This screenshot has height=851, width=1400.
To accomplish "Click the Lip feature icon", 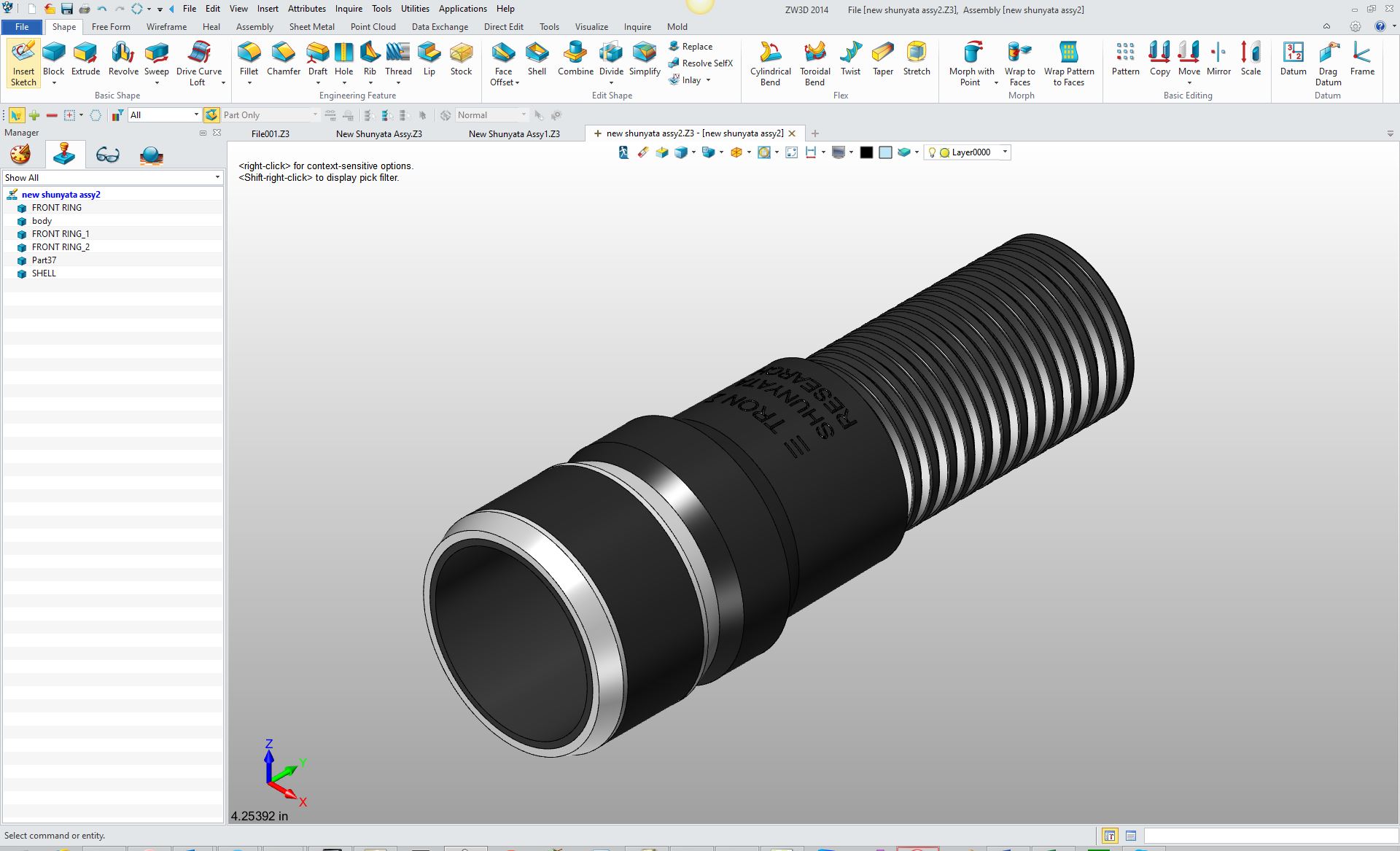I will pos(429,59).
